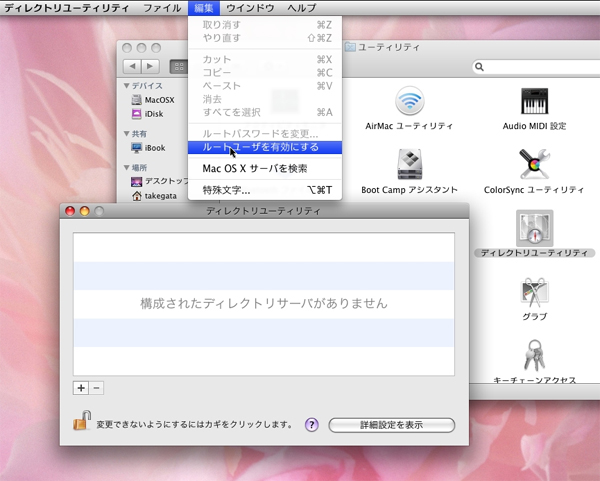This screenshot has width=600, height=481.
Task: Open the Audio MIDI 設定 icon
Action: 534,101
